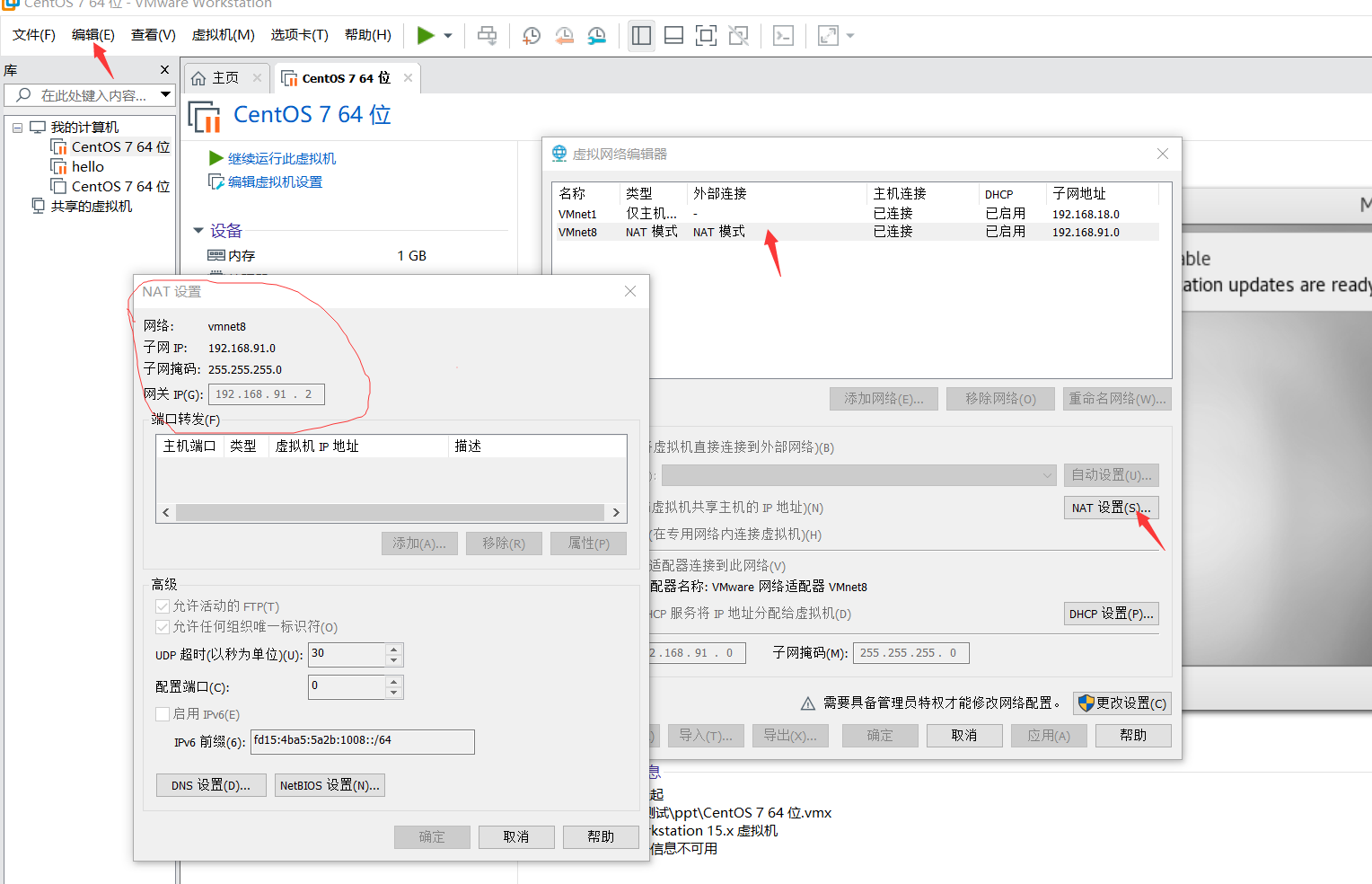Click 编辑虚拟机设置 link
This screenshot has width=1372, height=884.
275,182
